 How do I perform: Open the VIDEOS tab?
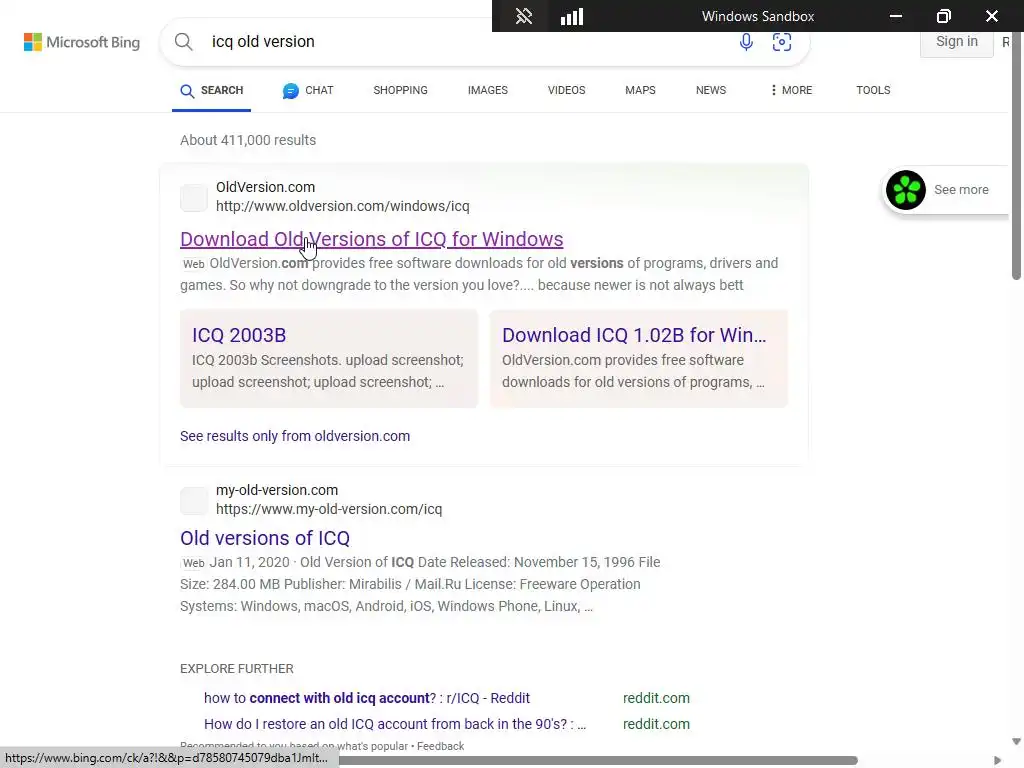click(x=566, y=90)
